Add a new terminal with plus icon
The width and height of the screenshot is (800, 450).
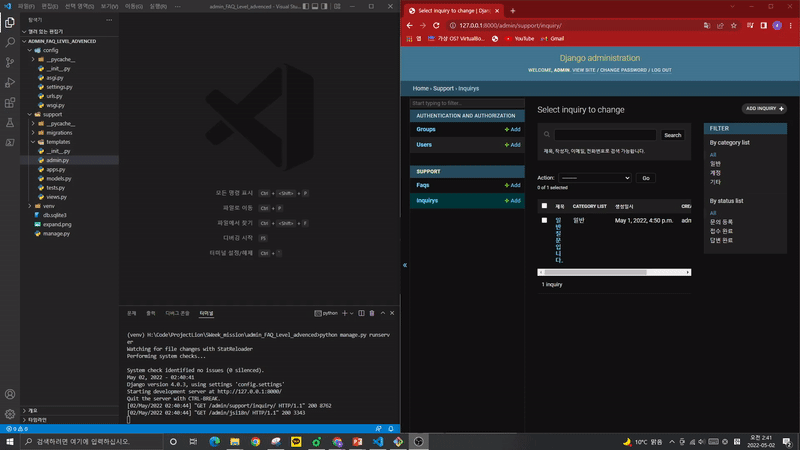[344, 313]
